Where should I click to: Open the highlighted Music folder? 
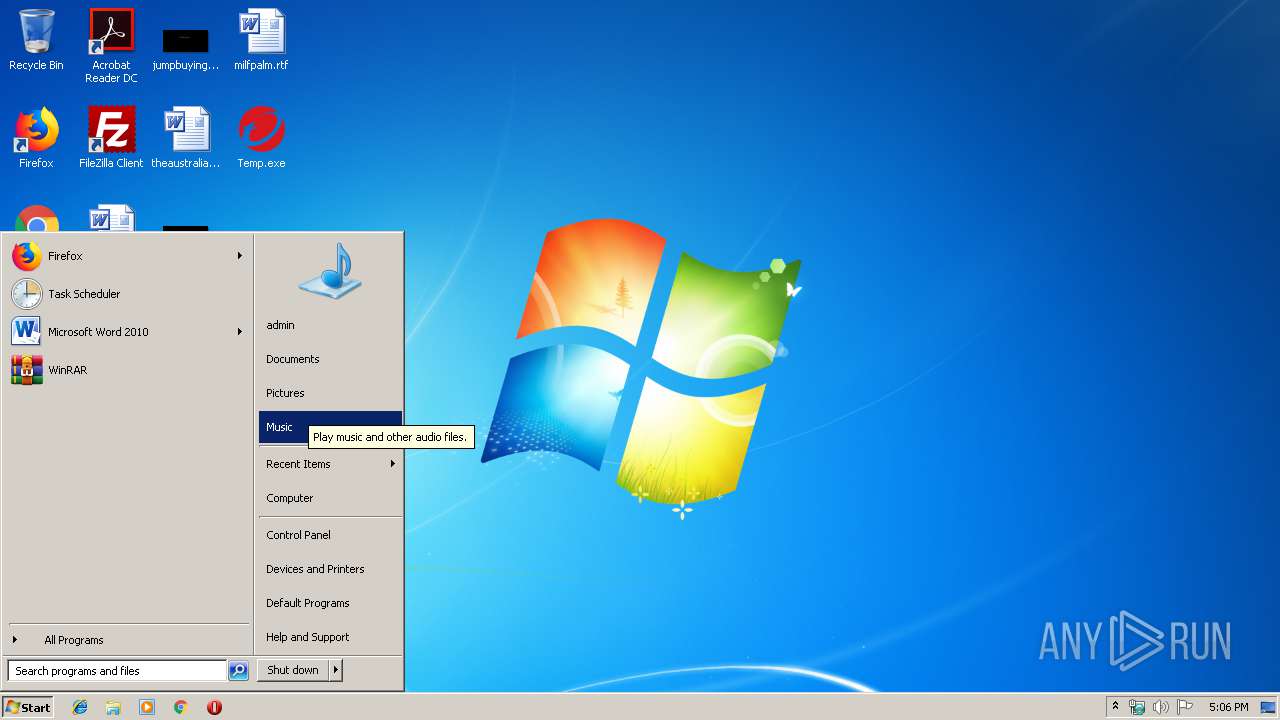330,427
